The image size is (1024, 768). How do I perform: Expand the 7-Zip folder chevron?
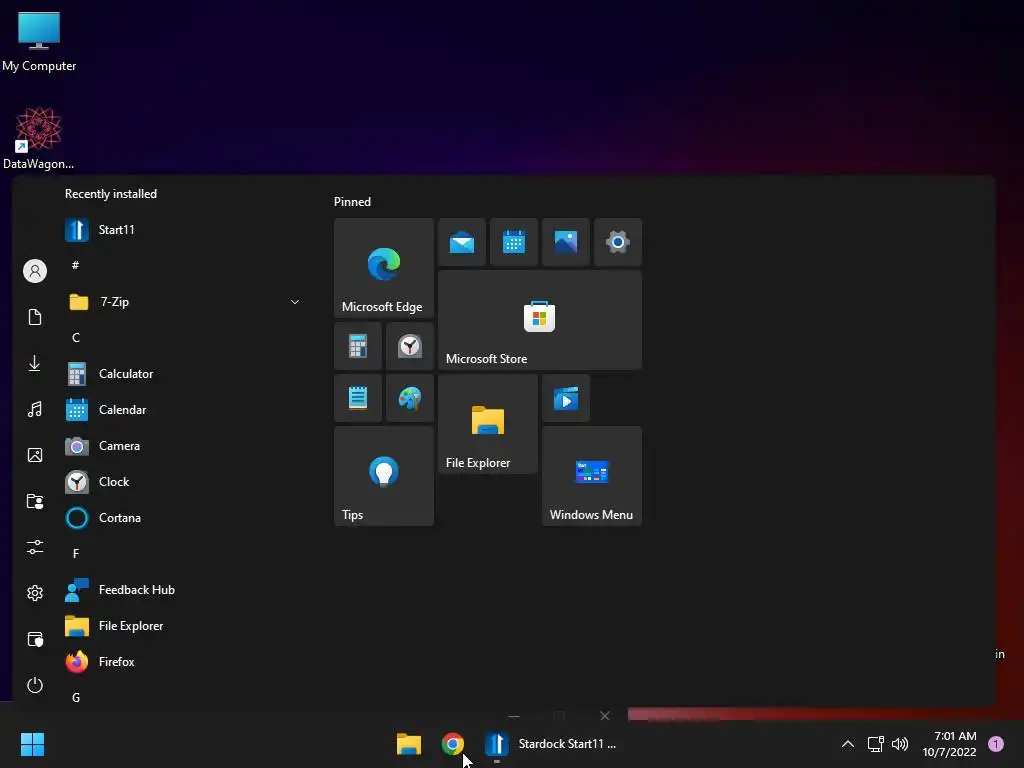[295, 302]
